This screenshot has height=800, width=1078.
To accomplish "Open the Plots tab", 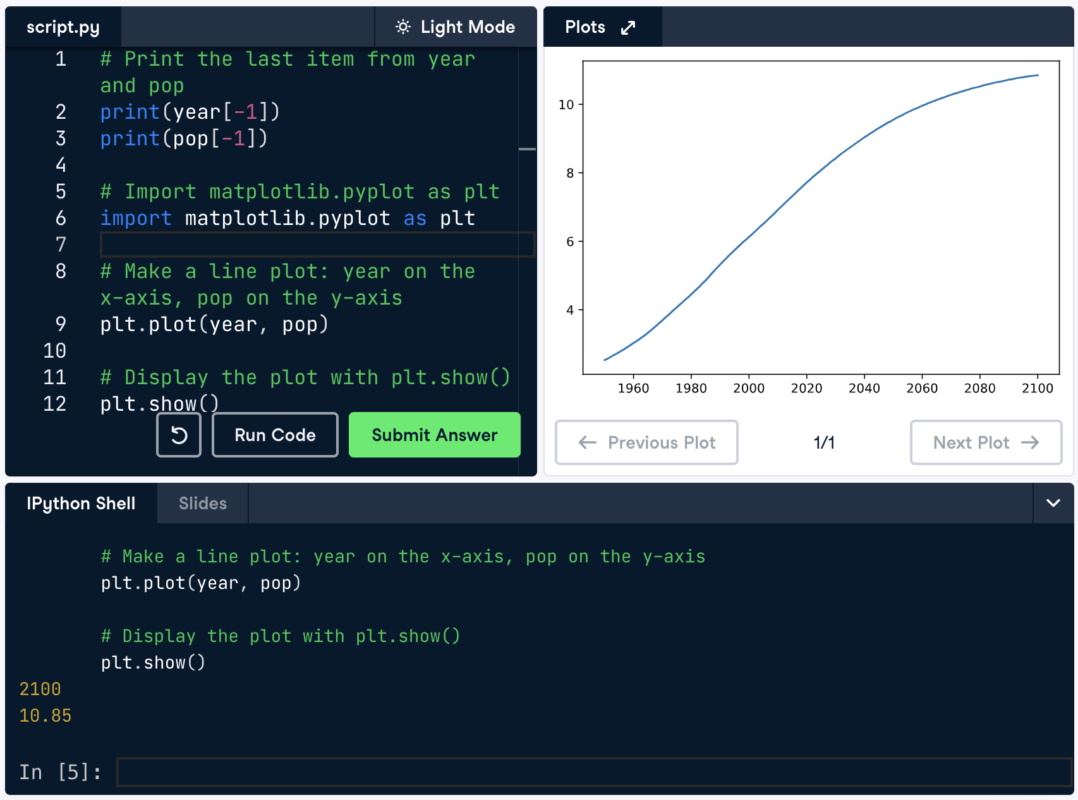I will (585, 27).
